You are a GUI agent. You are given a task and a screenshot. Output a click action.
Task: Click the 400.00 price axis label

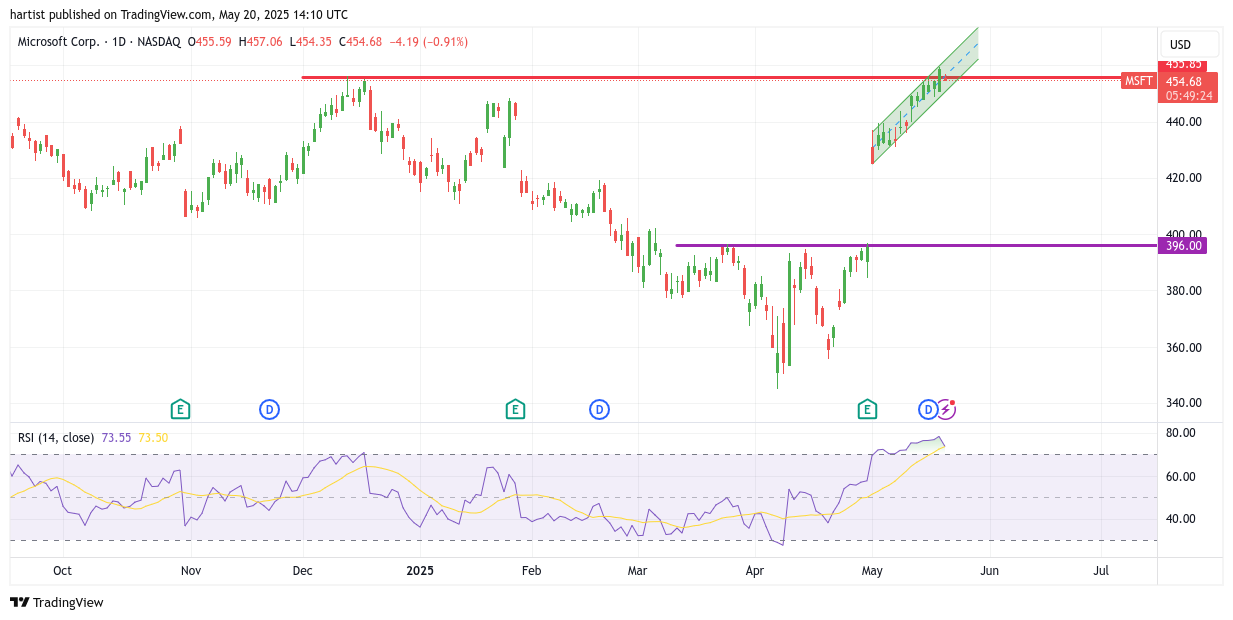1182,234
